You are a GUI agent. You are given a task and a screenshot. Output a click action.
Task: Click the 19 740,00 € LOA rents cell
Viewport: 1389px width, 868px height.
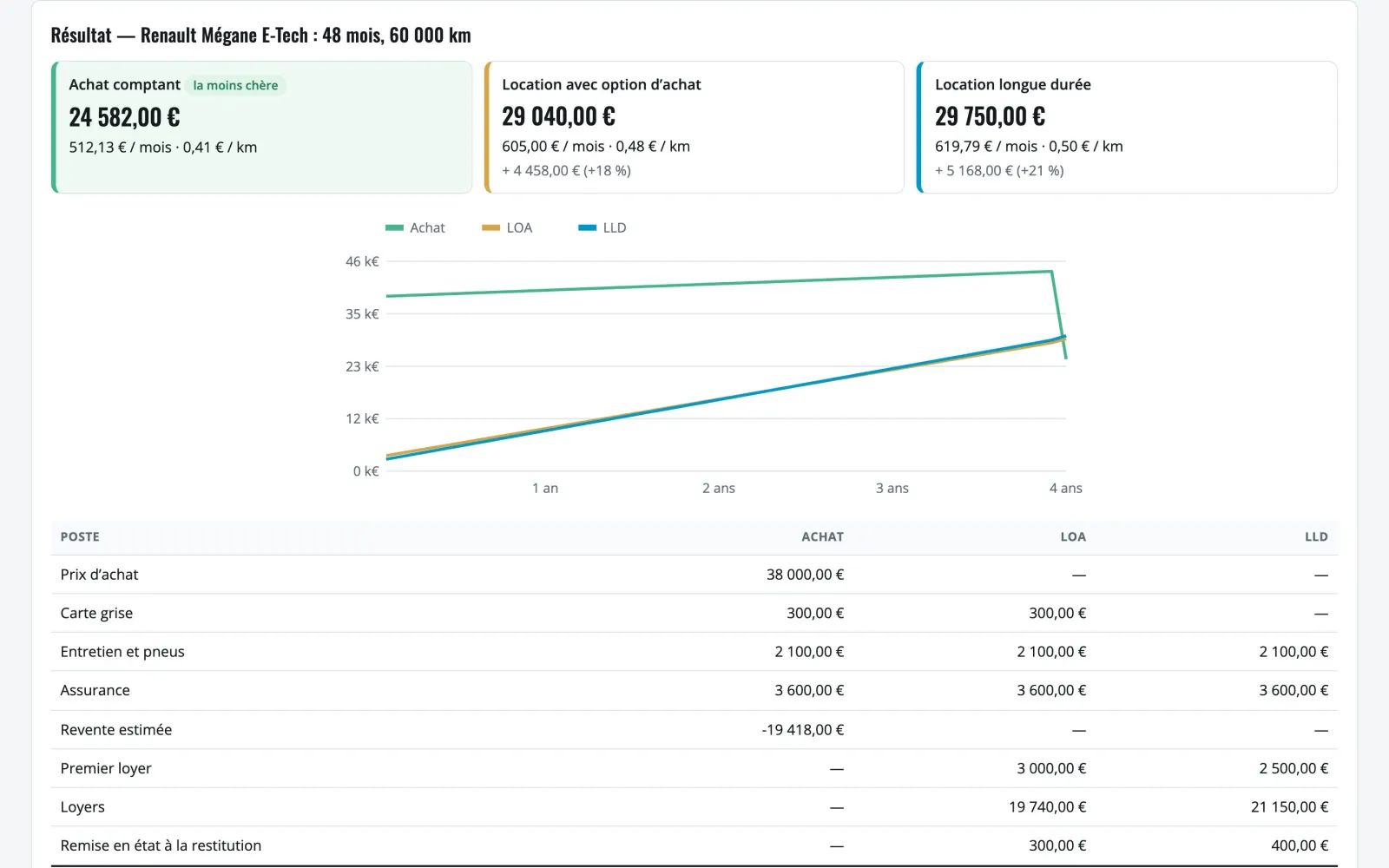tap(1047, 807)
